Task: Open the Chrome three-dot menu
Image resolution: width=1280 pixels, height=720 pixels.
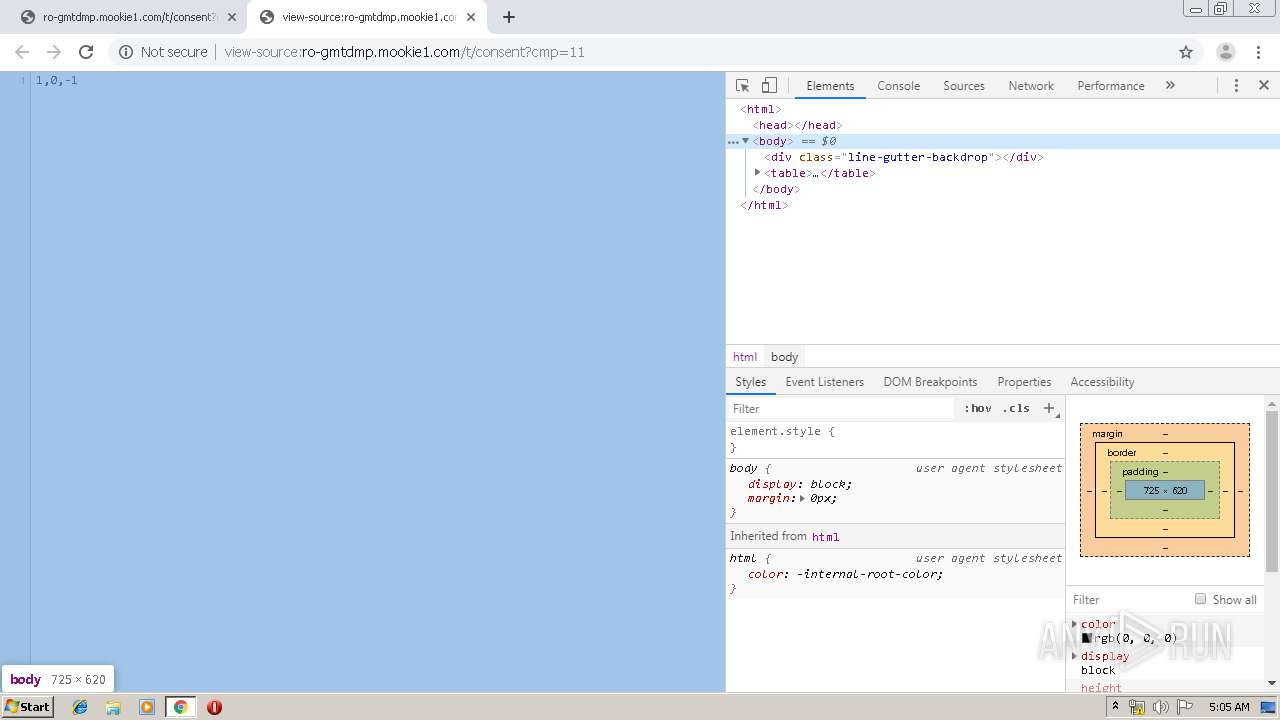Action: [x=1257, y=52]
